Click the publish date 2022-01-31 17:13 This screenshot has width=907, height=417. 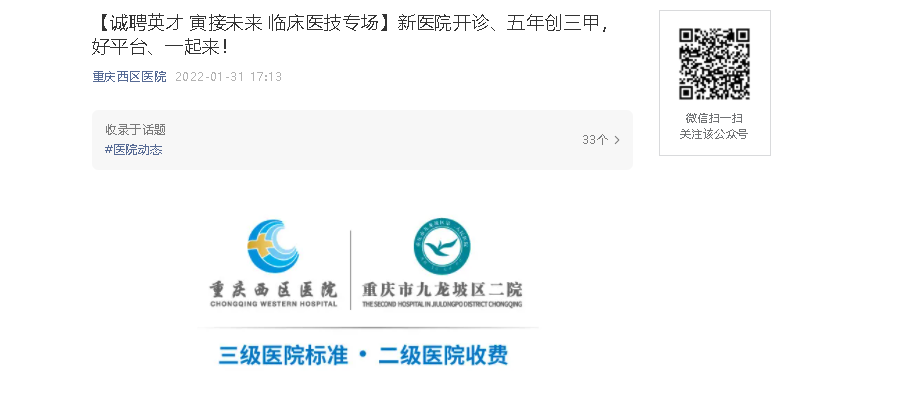(228, 77)
